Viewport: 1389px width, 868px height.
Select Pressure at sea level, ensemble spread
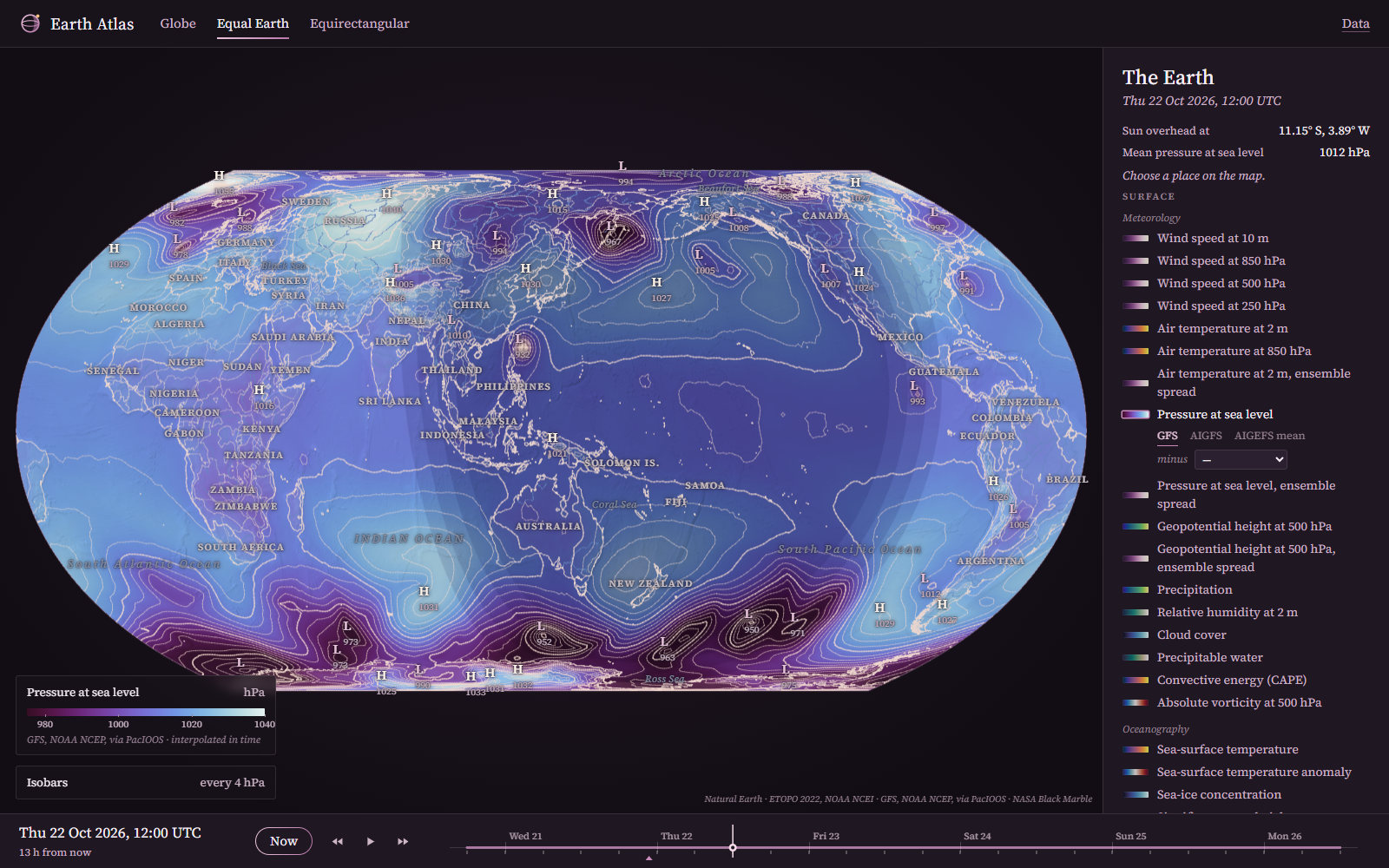point(1247,495)
